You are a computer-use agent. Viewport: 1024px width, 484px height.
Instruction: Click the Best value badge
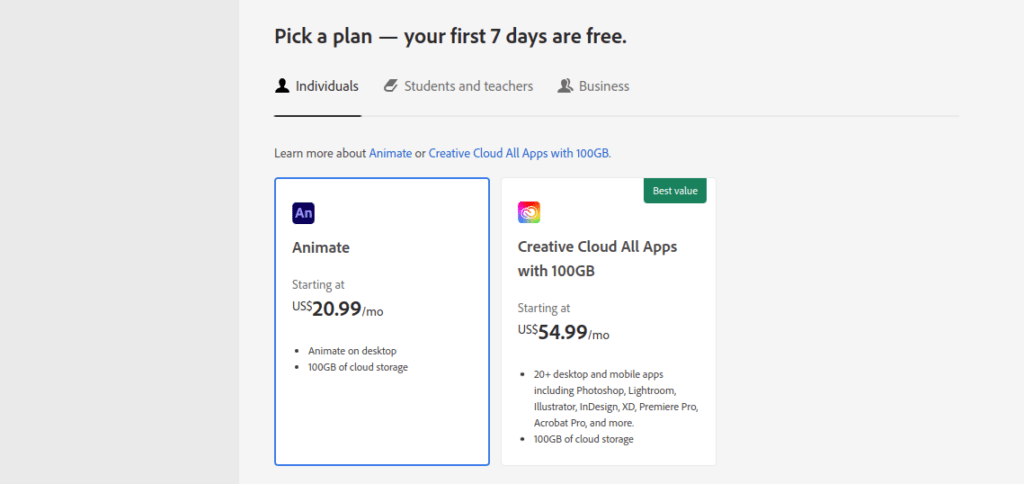[x=675, y=191]
